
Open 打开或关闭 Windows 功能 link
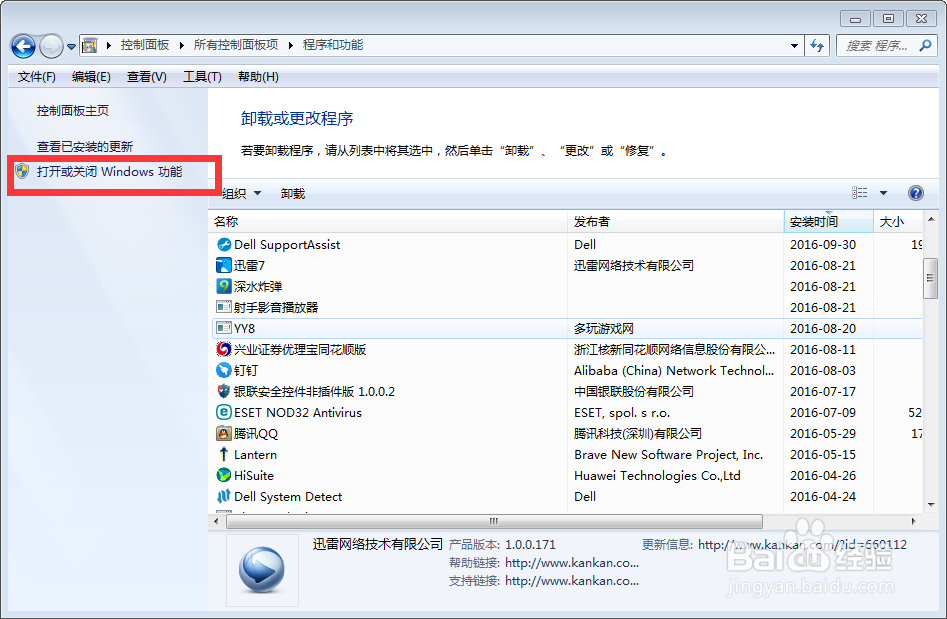click(109, 172)
